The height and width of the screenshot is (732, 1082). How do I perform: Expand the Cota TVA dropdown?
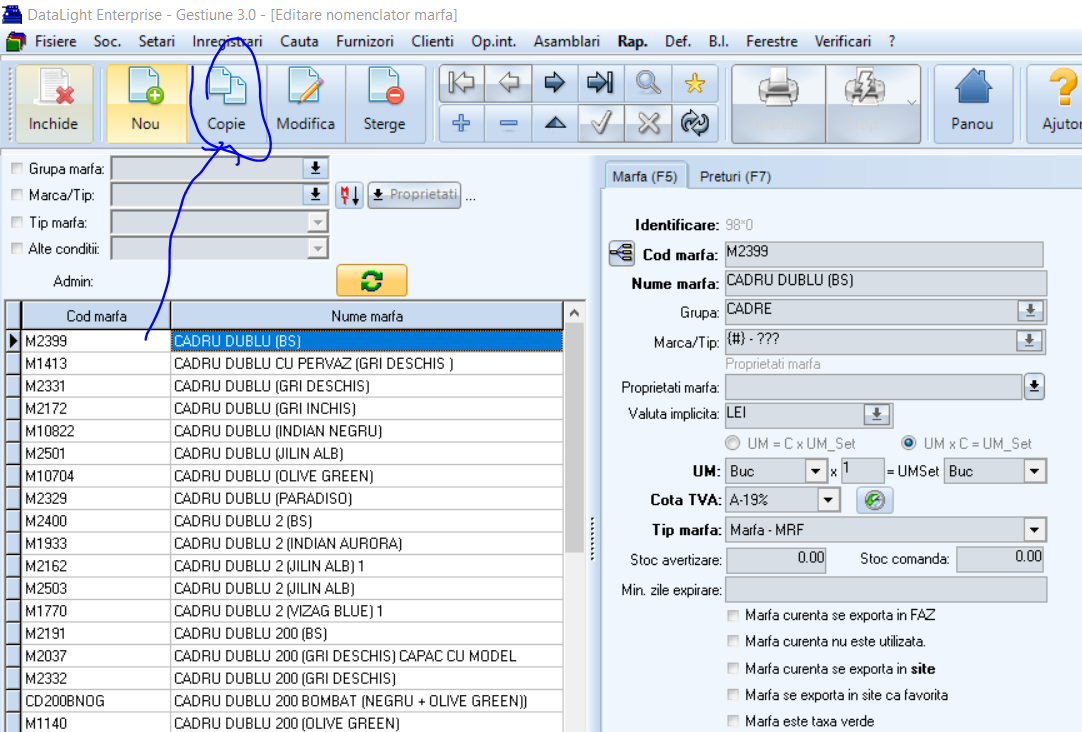(x=828, y=499)
